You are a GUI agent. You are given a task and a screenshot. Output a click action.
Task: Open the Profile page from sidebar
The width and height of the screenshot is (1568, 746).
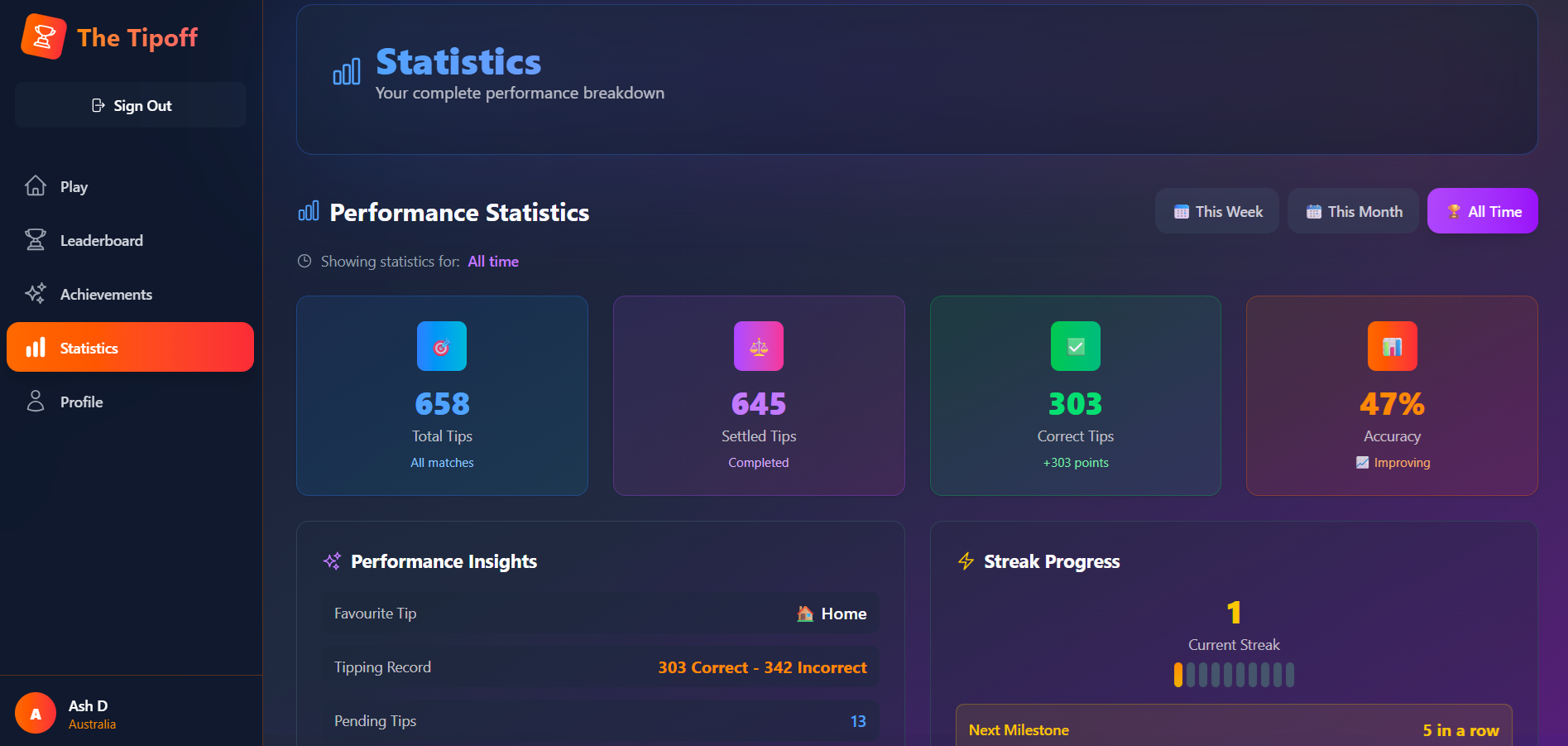click(x=81, y=402)
